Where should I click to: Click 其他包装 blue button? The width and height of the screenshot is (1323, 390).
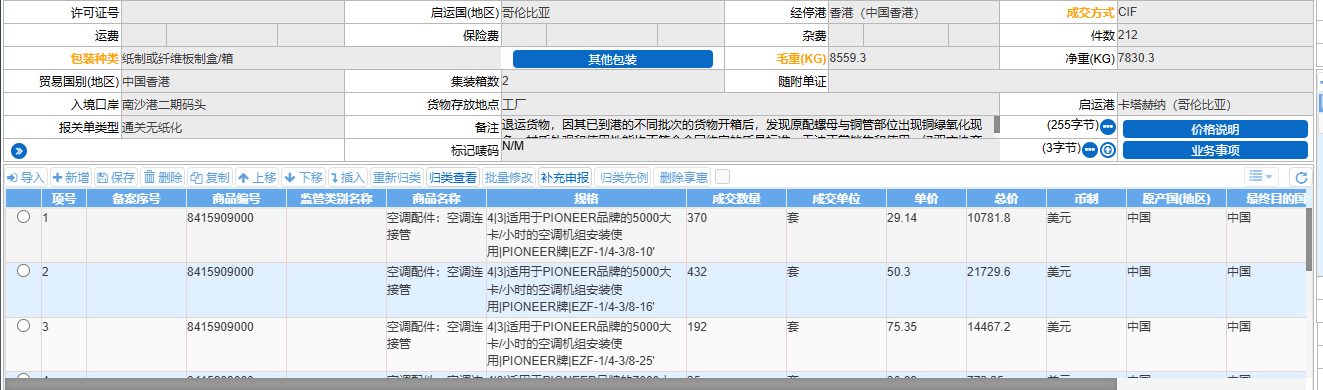(613, 59)
